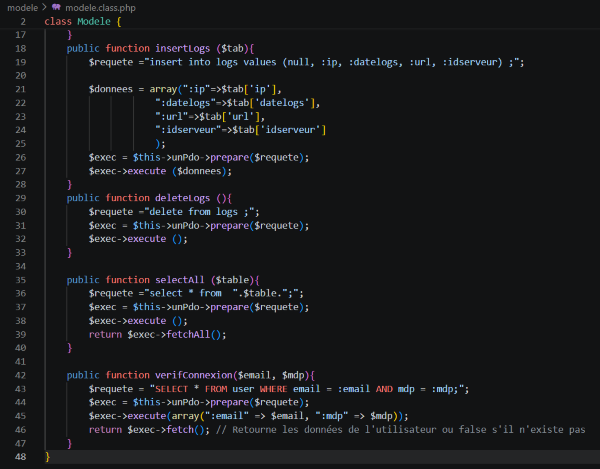The height and width of the screenshot is (469, 600).
Task: Click line number 42 in gutter
Action: coord(21,375)
